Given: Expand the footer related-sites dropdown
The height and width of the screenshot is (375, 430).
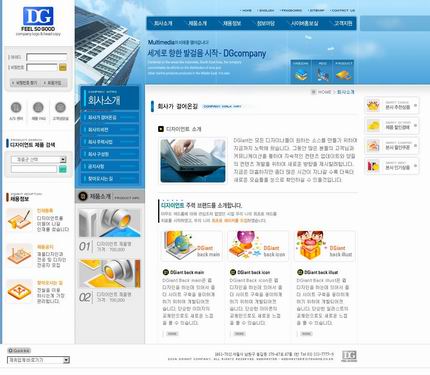Looking at the screenshot, I should tap(38, 360).
